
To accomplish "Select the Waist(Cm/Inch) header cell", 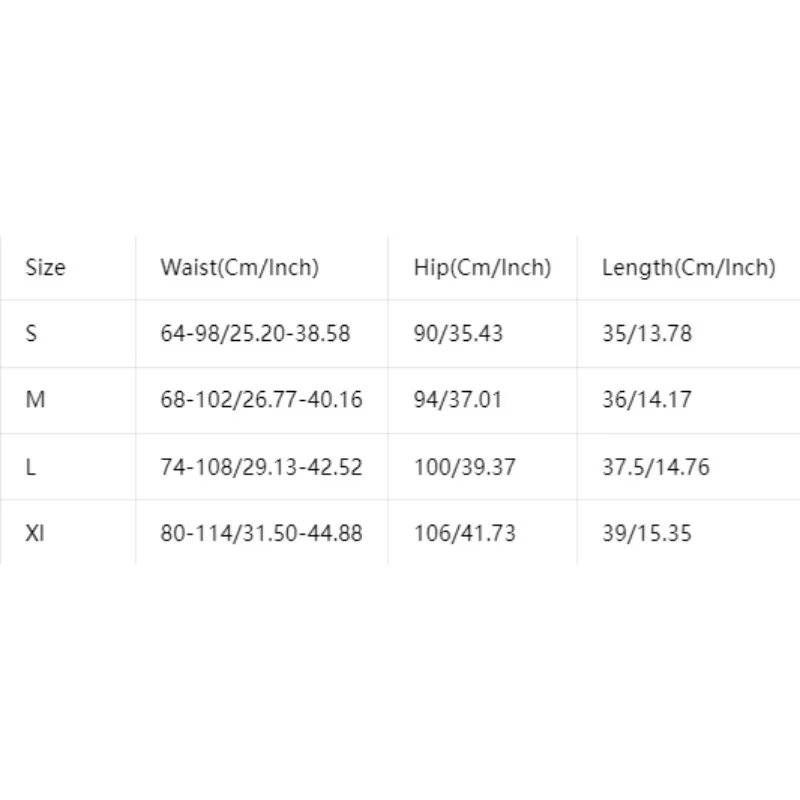I will click(240, 267).
